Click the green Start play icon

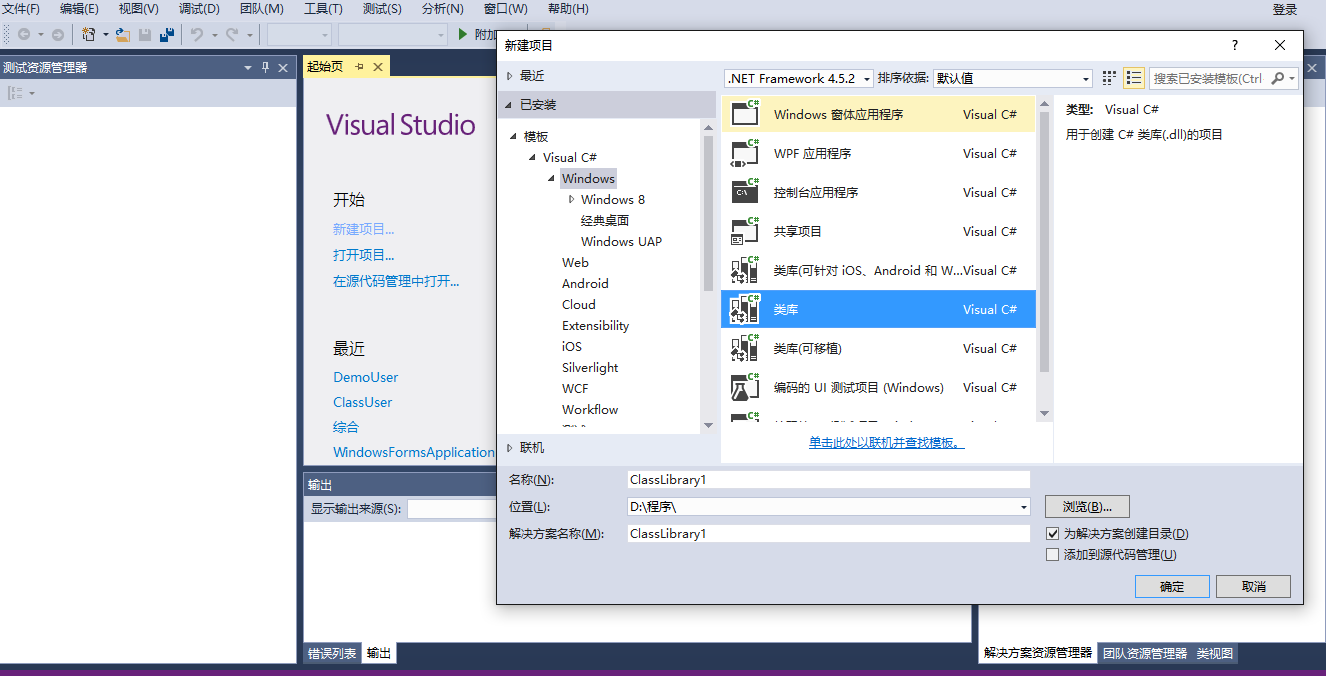pyautogui.click(x=463, y=34)
